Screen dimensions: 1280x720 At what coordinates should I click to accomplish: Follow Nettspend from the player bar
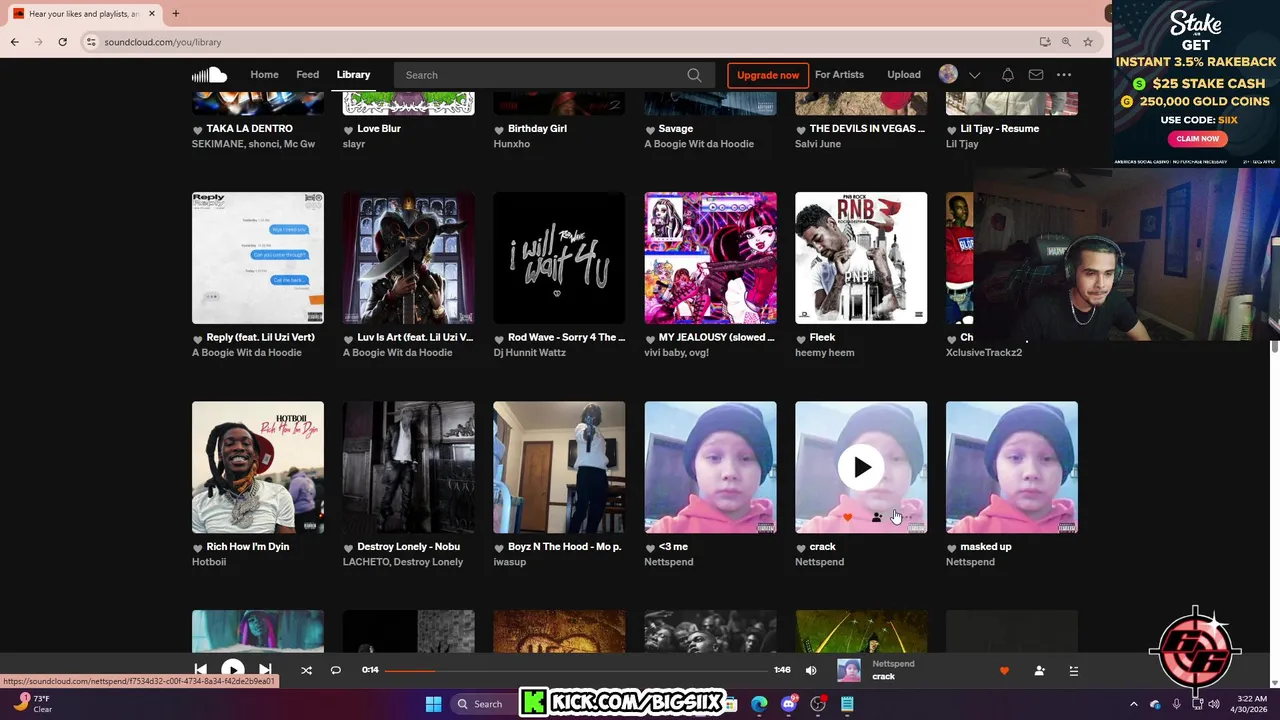(1039, 671)
